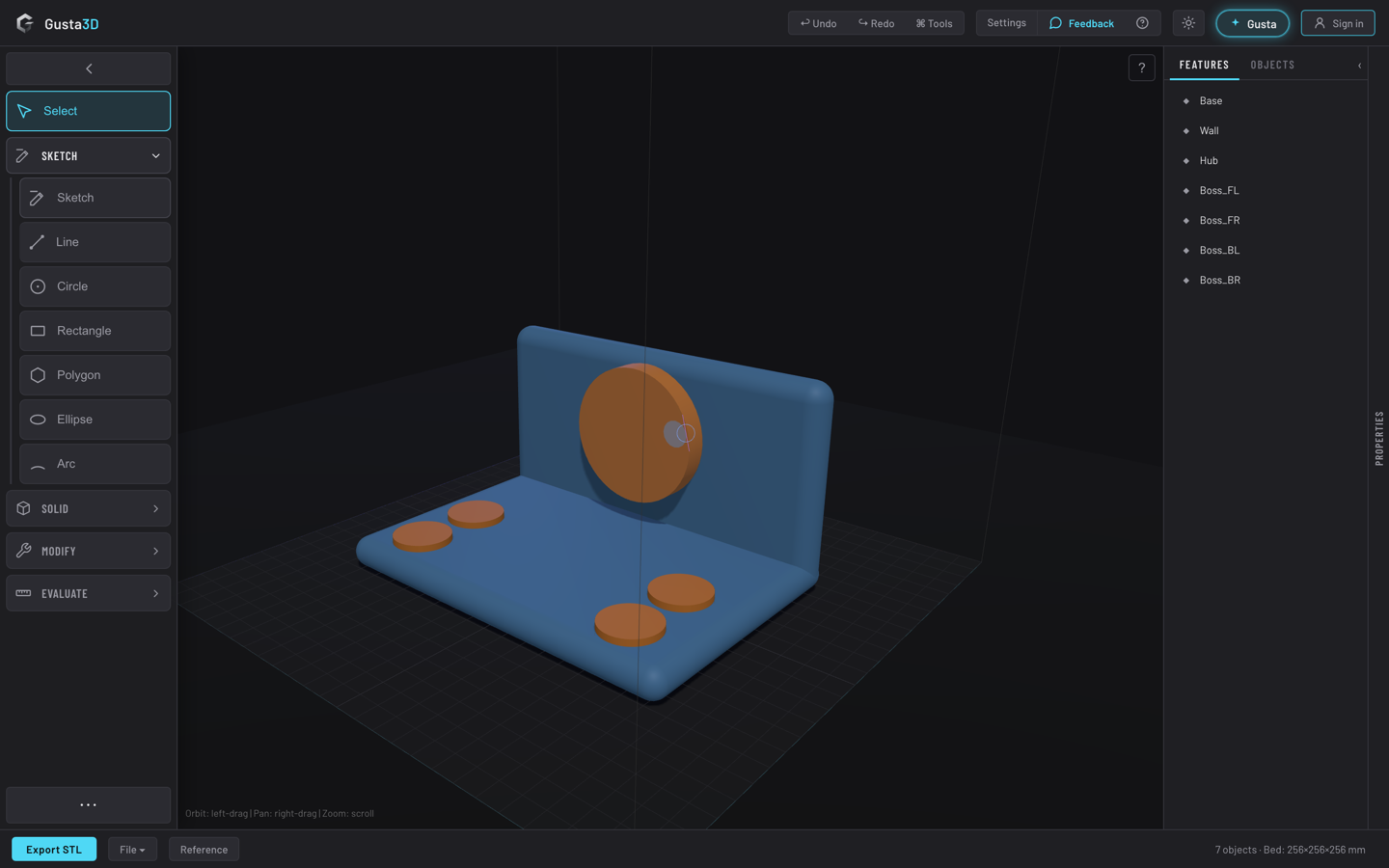Click Sign in
The image size is (1389, 868).
tap(1338, 23)
